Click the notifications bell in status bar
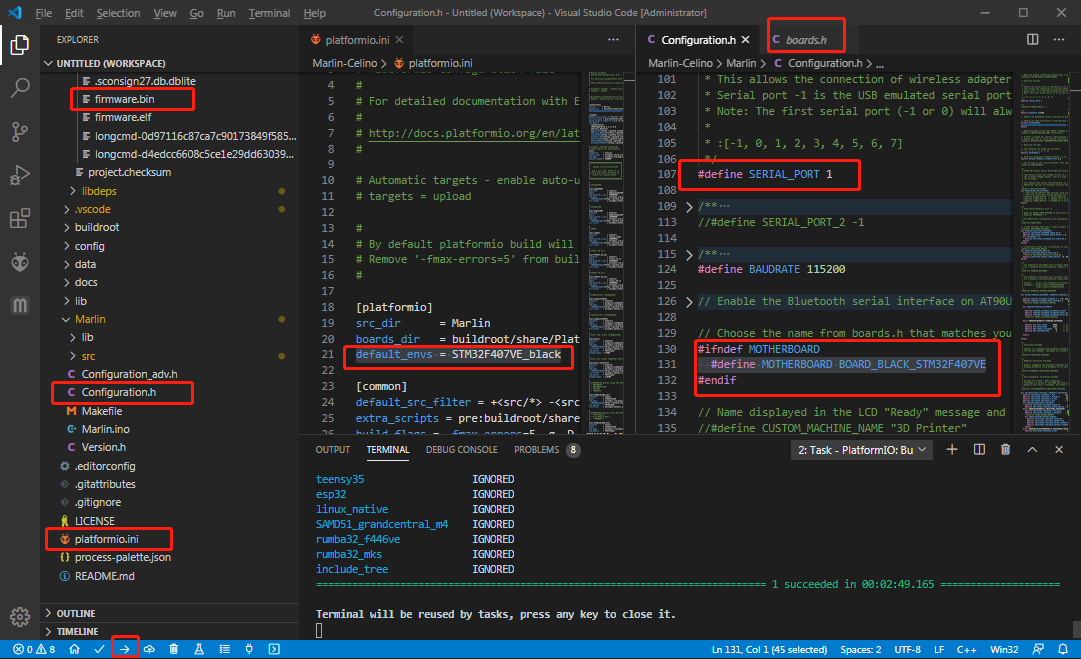The width and height of the screenshot is (1081, 659). (x=1063, y=649)
